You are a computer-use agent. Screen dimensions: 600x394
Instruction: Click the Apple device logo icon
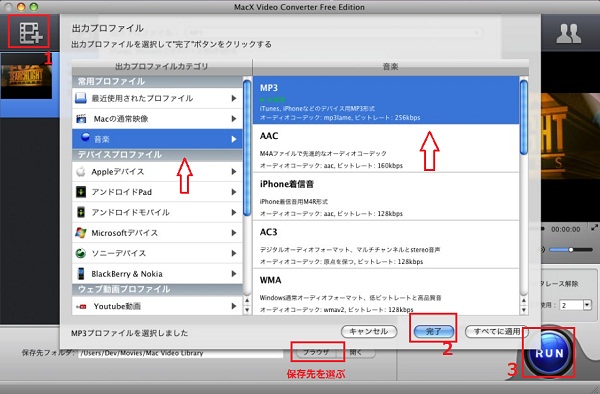[x=81, y=171]
